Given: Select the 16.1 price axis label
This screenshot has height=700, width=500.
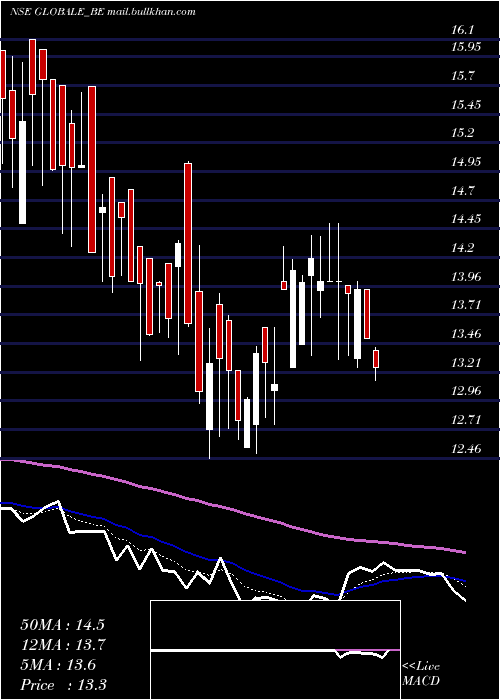Looking at the screenshot, I should pos(462,31).
